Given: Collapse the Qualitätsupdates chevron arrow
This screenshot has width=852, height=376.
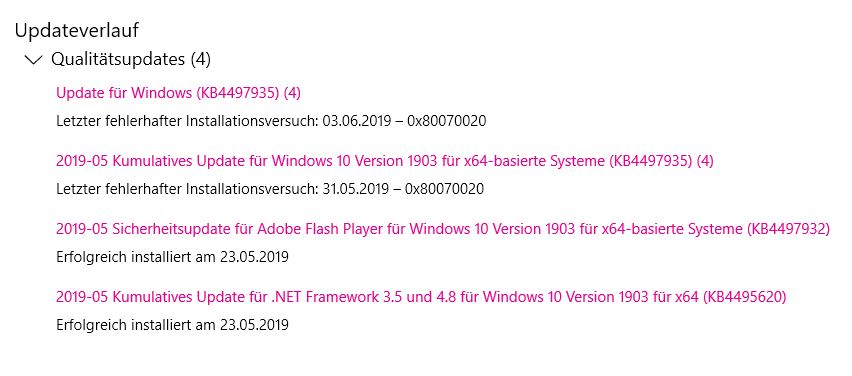Looking at the screenshot, I should [x=34, y=59].
